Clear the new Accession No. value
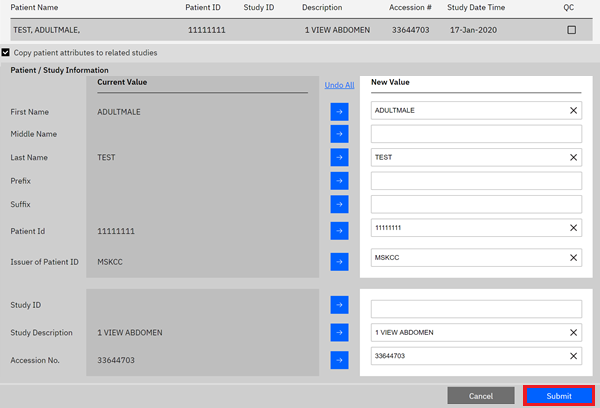The width and height of the screenshot is (600, 408). (x=573, y=356)
